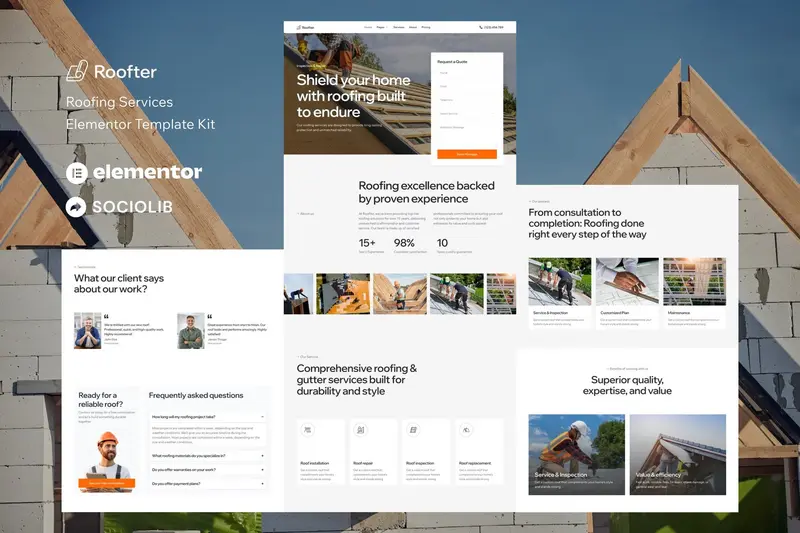Viewport: 800px width, 533px height.
Task: Open the Services menu item in the header
Action: click(398, 27)
